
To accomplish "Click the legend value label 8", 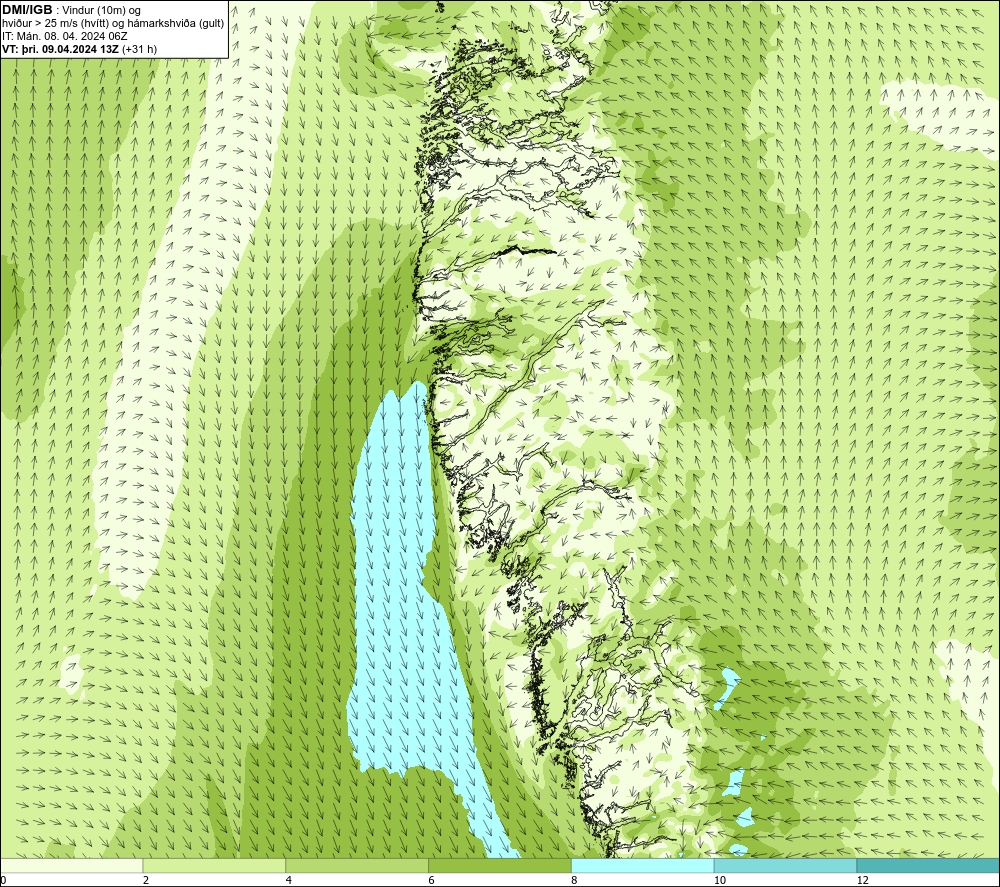I will [575, 880].
